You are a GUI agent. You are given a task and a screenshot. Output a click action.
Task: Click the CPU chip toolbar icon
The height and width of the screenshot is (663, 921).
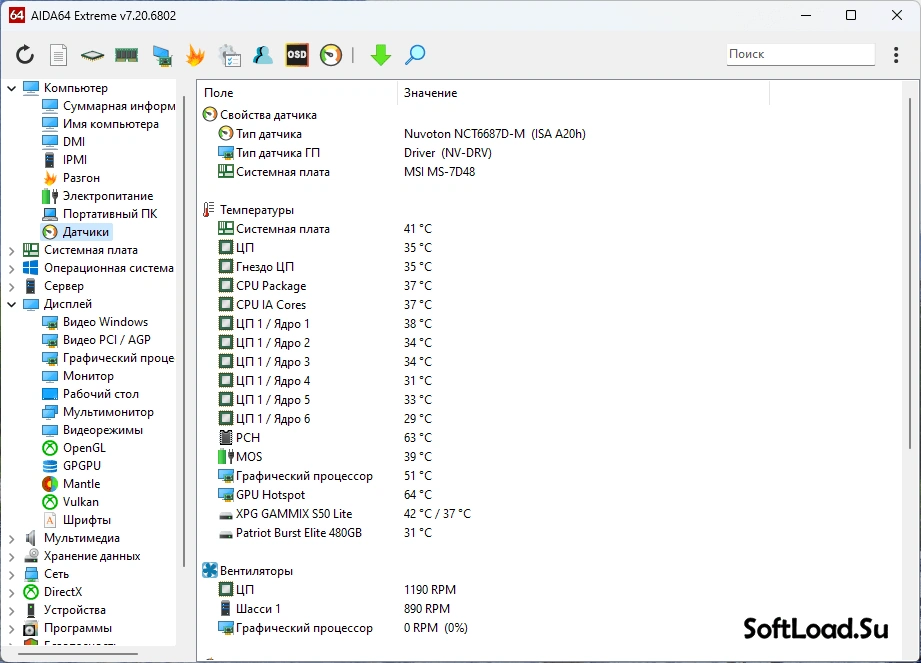pyautogui.click(x=92, y=56)
